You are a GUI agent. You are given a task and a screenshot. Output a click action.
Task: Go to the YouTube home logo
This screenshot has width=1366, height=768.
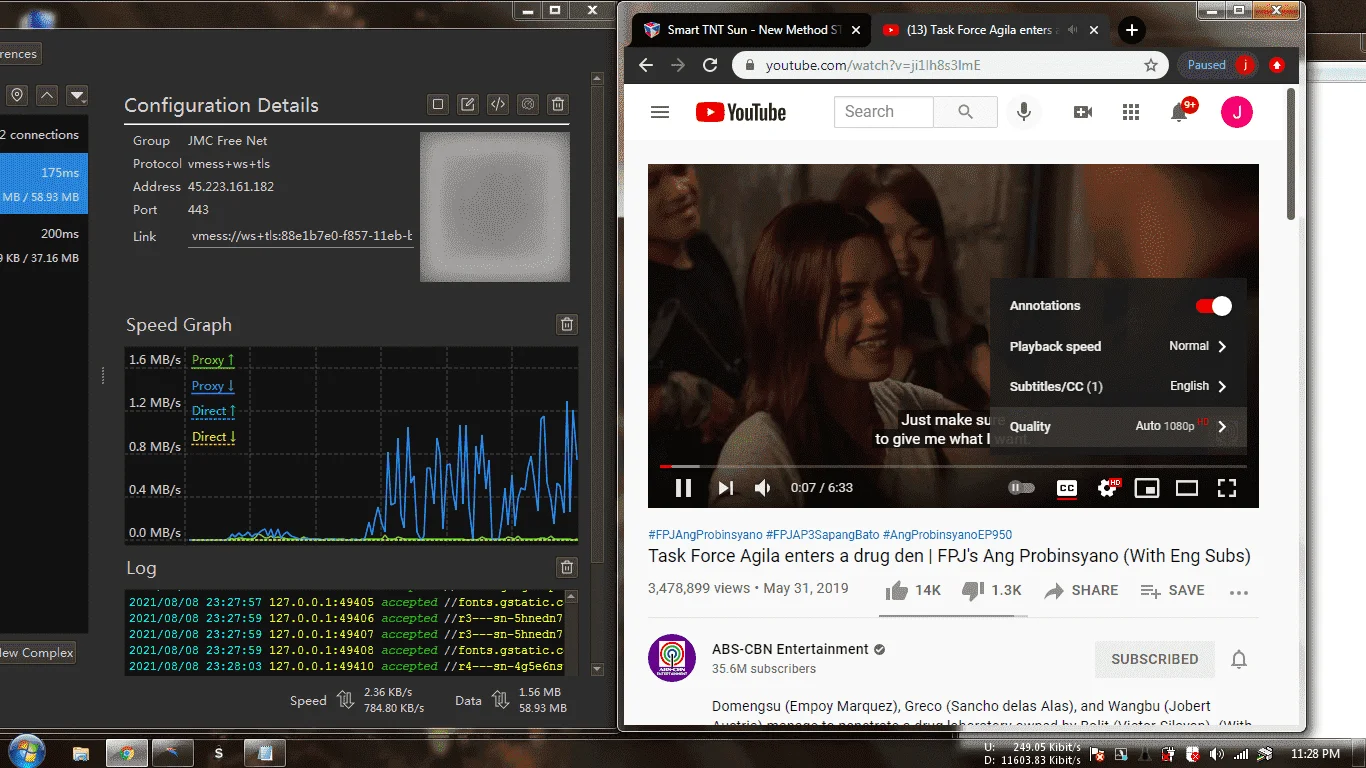click(741, 112)
